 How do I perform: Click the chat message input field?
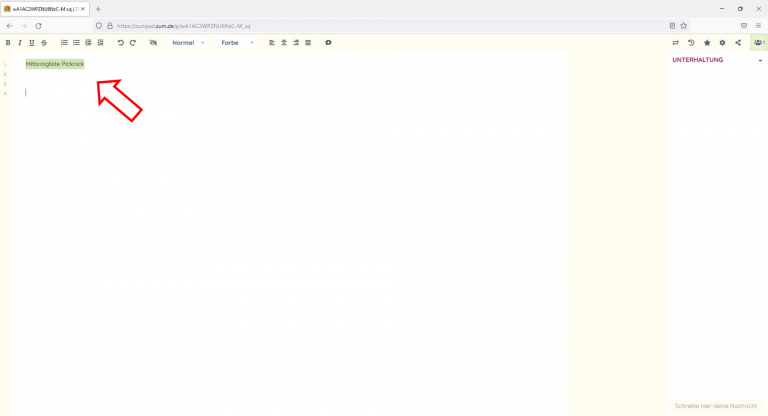(716, 406)
